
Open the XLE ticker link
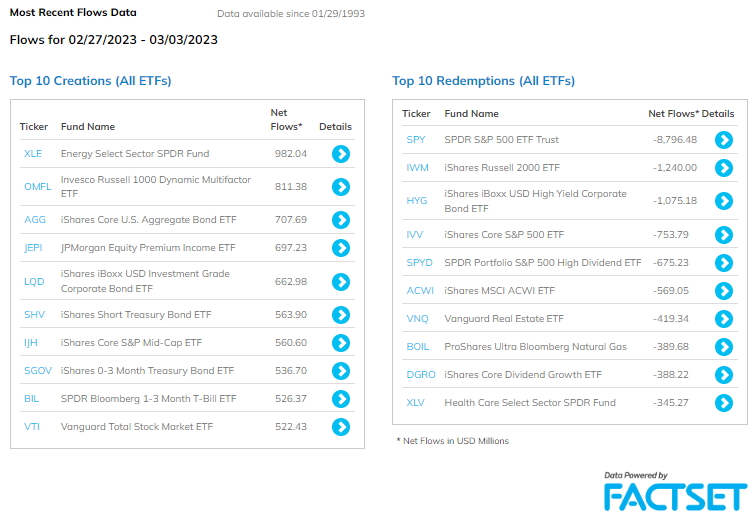point(33,154)
